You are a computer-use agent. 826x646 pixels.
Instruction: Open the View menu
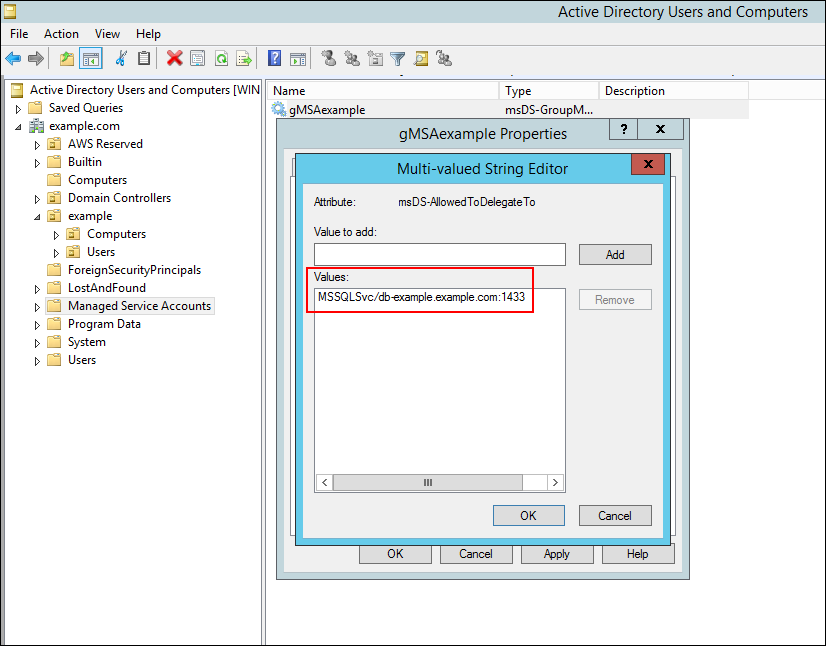coord(107,33)
